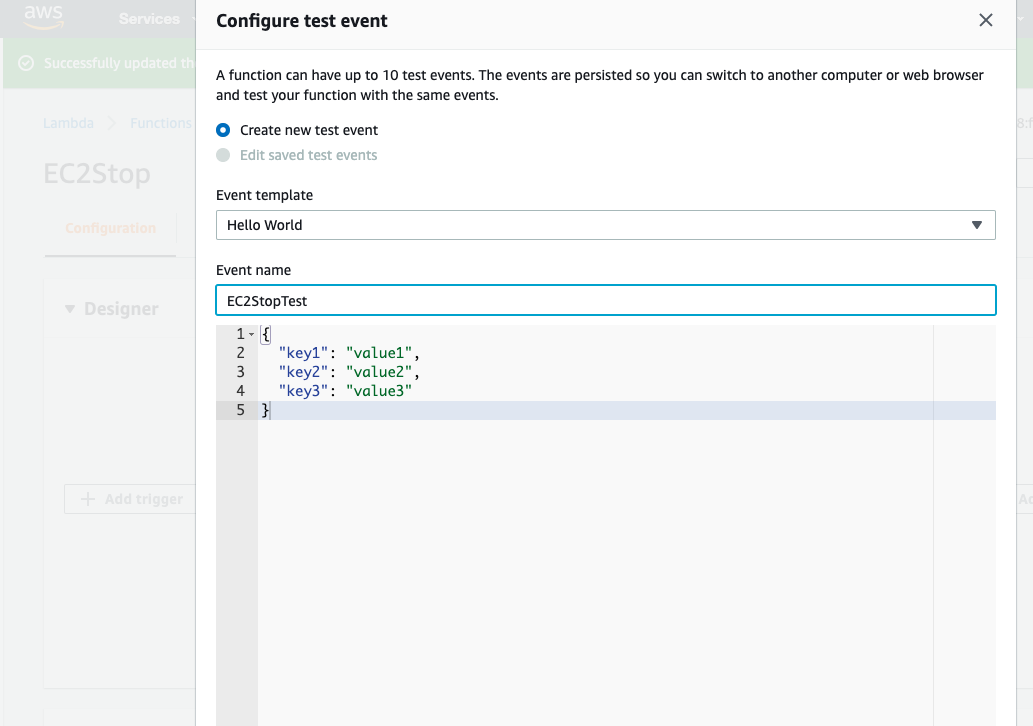Open the Hello World event template dropdown
The height and width of the screenshot is (726, 1033).
[x=605, y=225]
